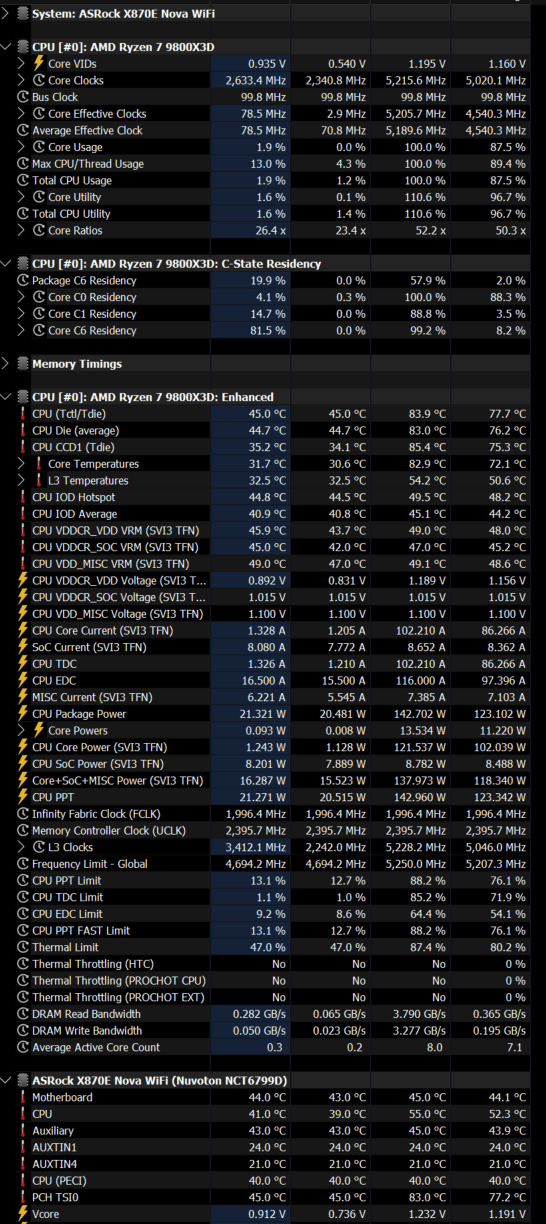Expand the Core C0 Residency row
This screenshot has width=546, height=1224.
22,297
